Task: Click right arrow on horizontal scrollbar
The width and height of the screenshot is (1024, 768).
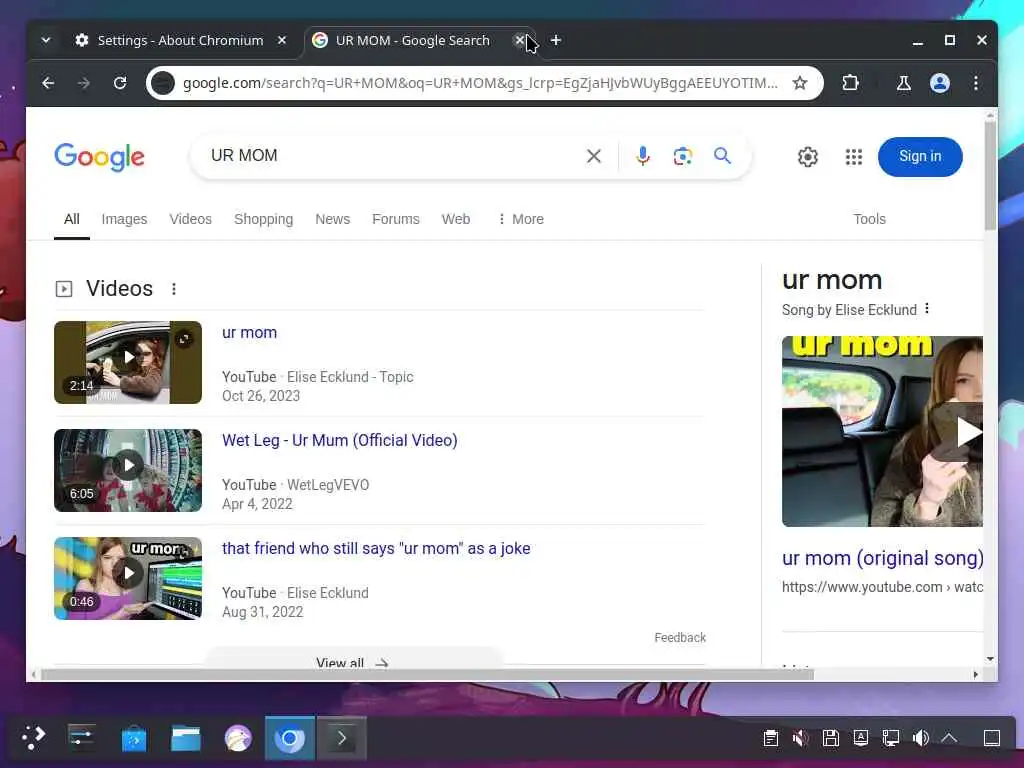Action: coord(976,675)
